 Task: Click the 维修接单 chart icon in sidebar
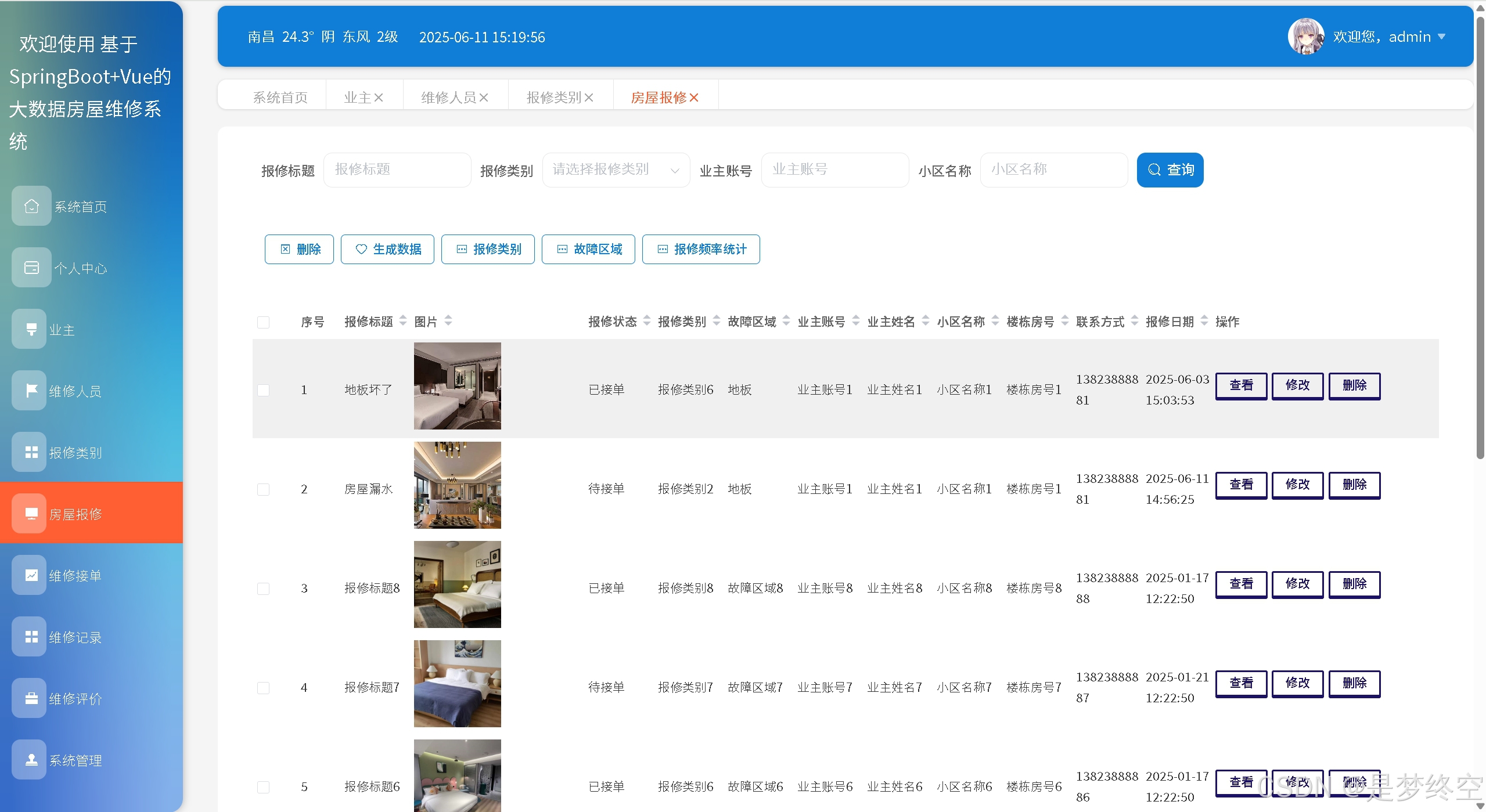pyautogui.click(x=31, y=575)
